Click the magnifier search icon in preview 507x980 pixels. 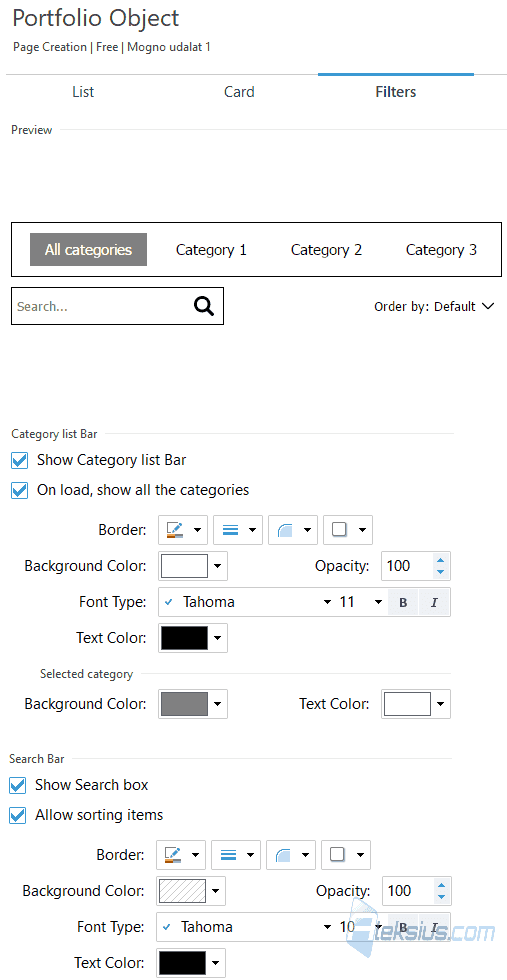(204, 306)
